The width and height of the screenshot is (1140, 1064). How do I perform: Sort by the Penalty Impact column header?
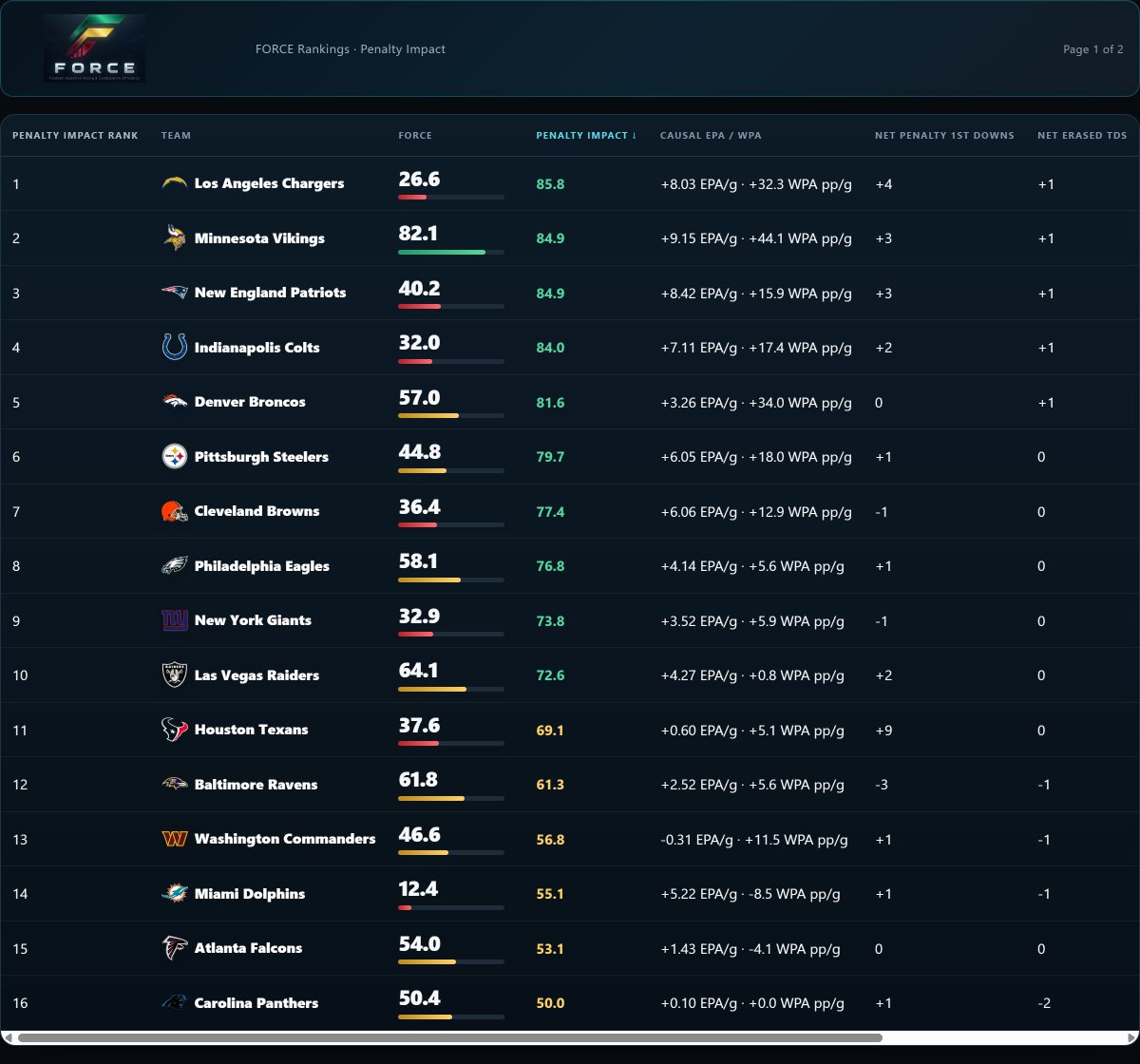(586, 136)
